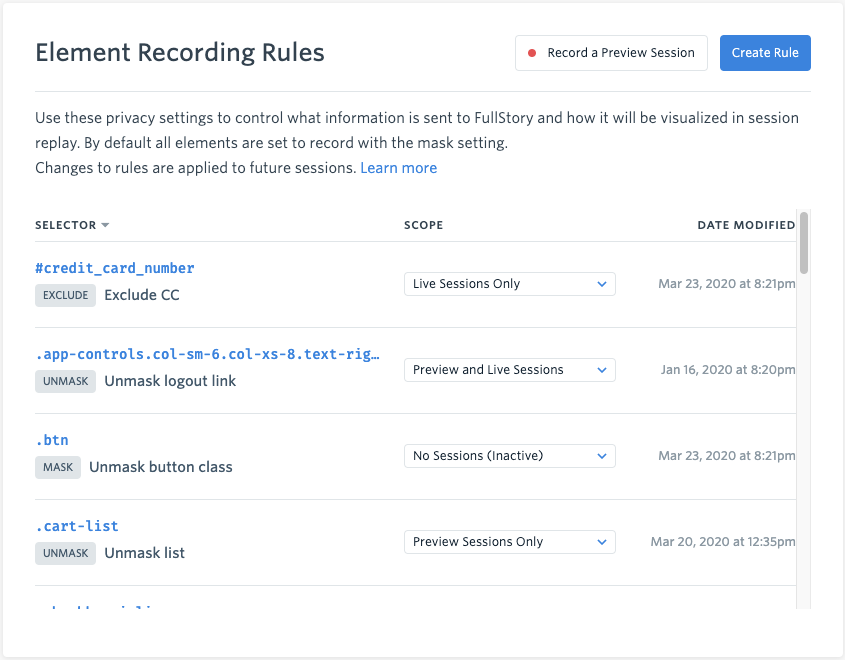845x660 pixels.
Task: Open the Learn more link
Action: (398, 168)
